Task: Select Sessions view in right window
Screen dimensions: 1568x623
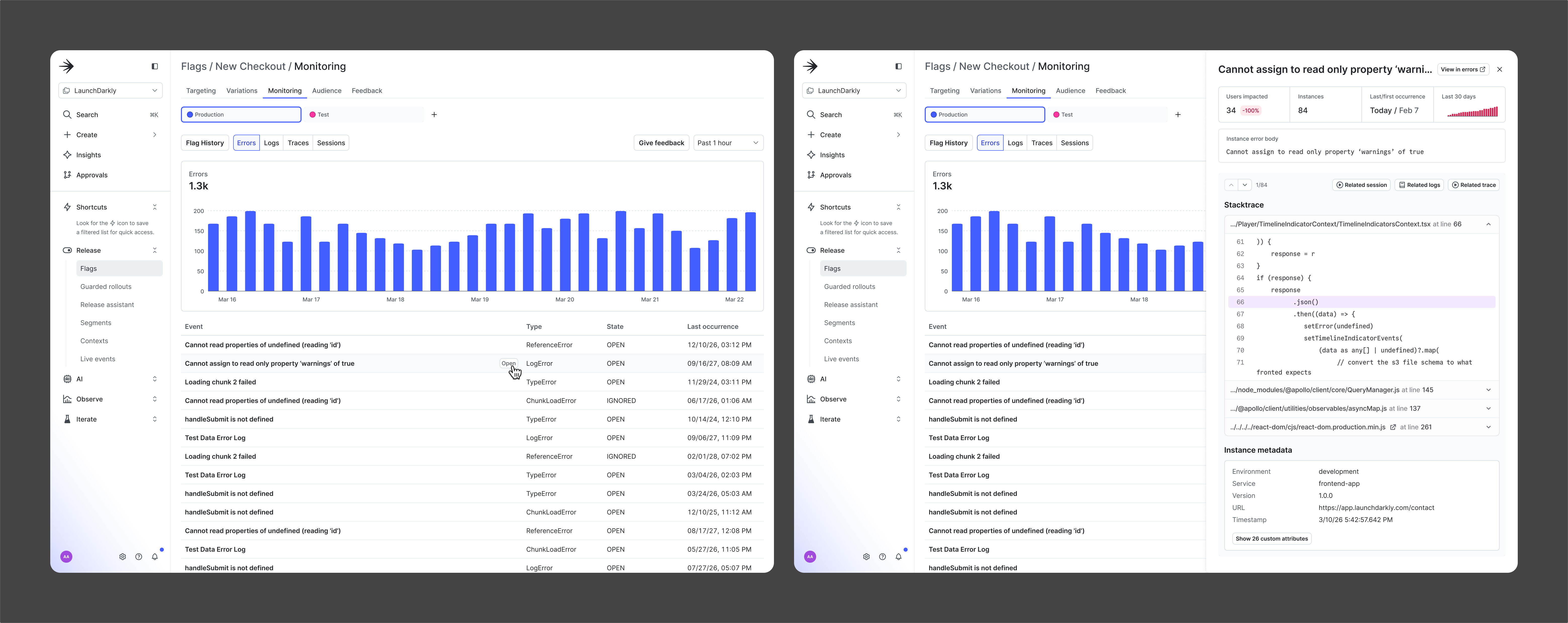Action: [1075, 143]
